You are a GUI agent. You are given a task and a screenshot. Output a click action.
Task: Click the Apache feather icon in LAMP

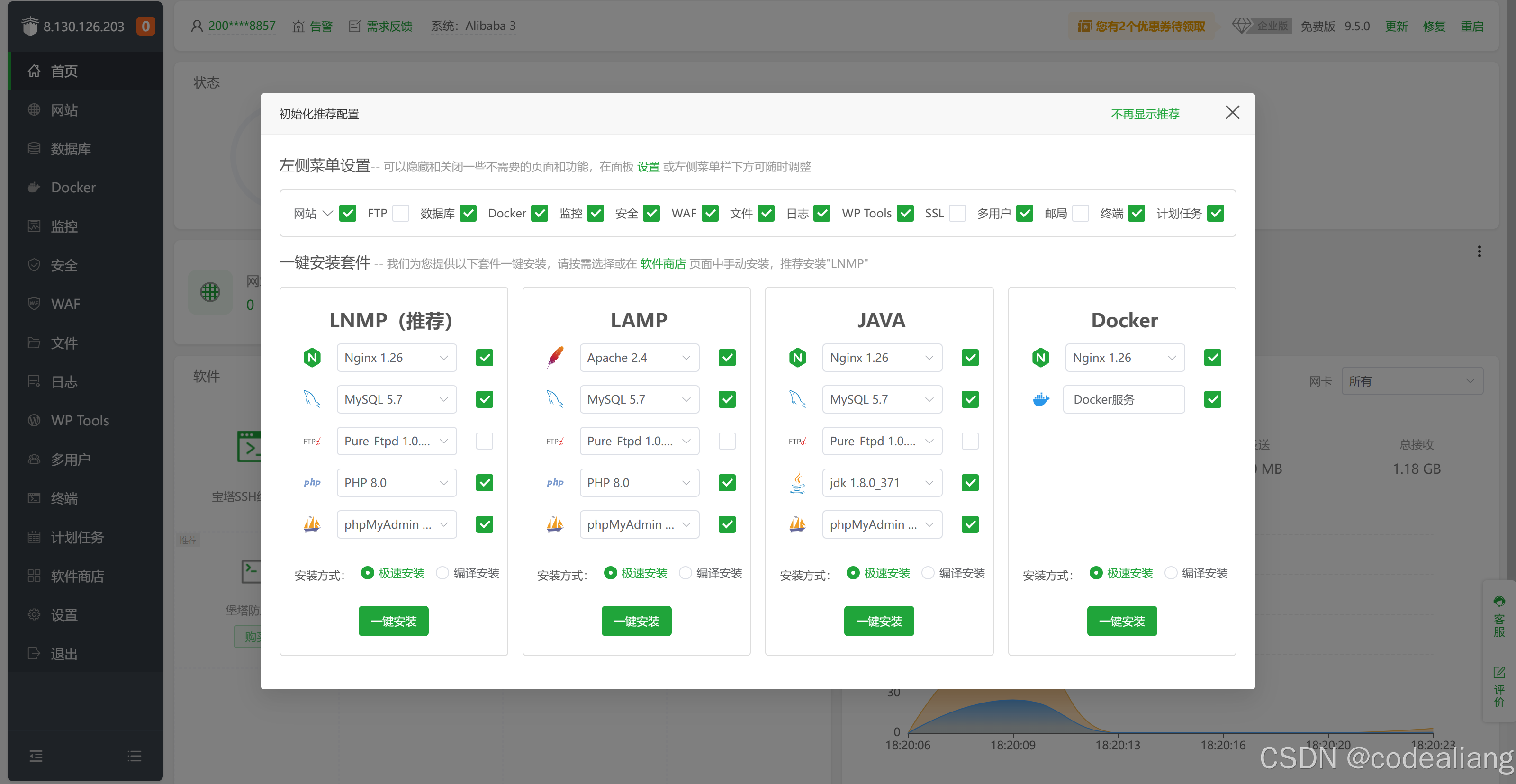tap(555, 357)
